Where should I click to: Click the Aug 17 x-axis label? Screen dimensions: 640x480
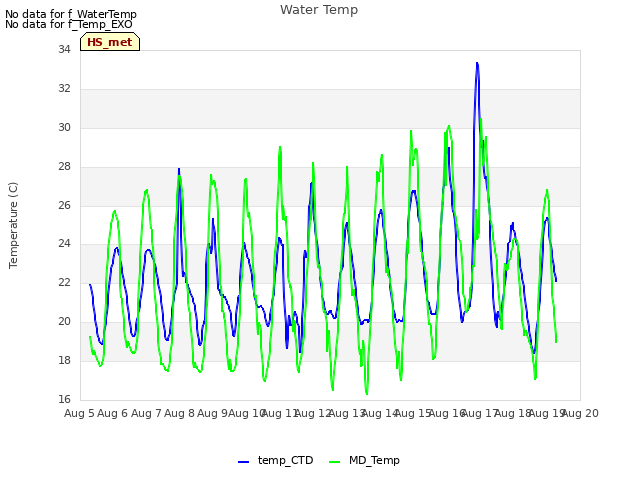(480, 413)
